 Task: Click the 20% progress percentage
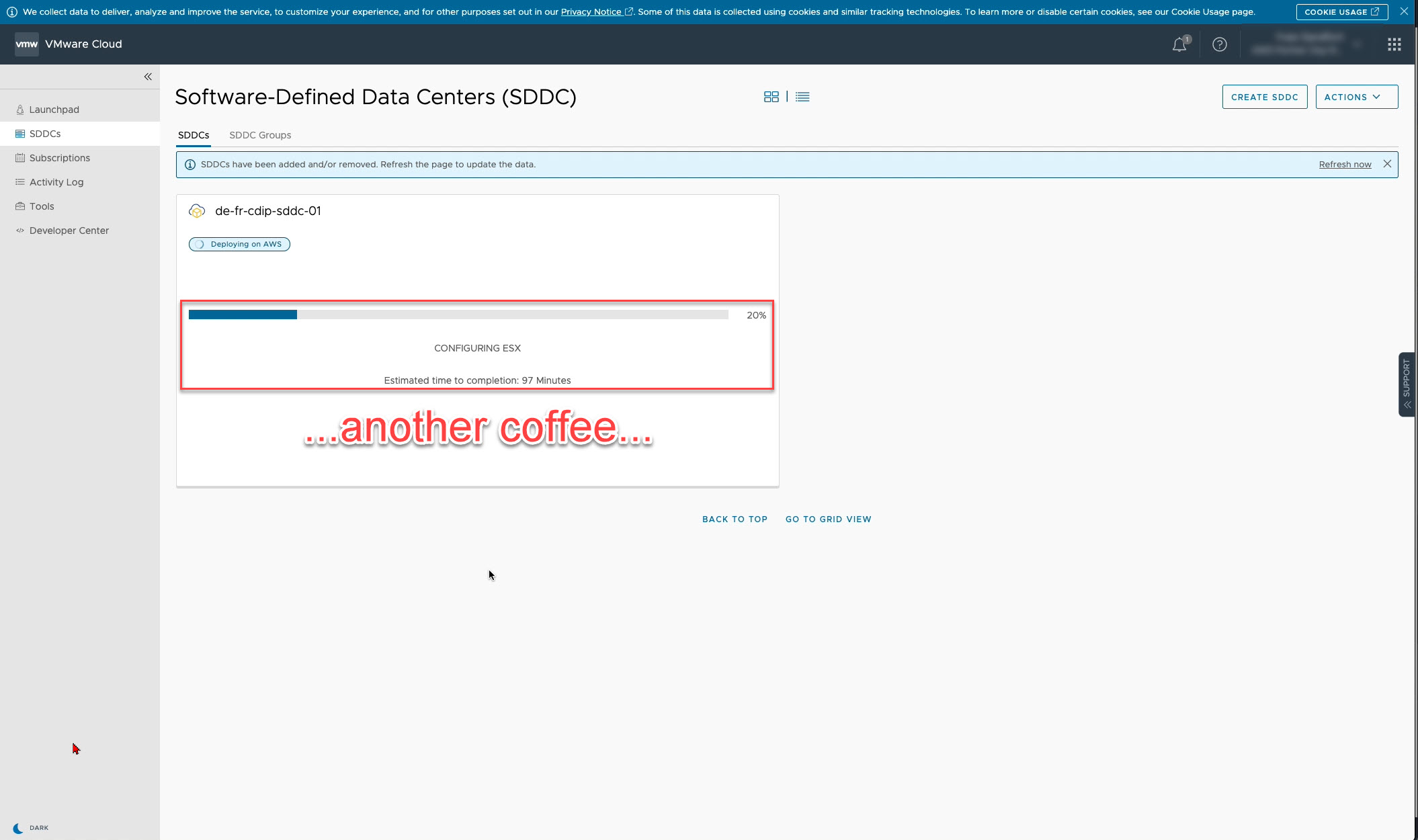coord(756,315)
